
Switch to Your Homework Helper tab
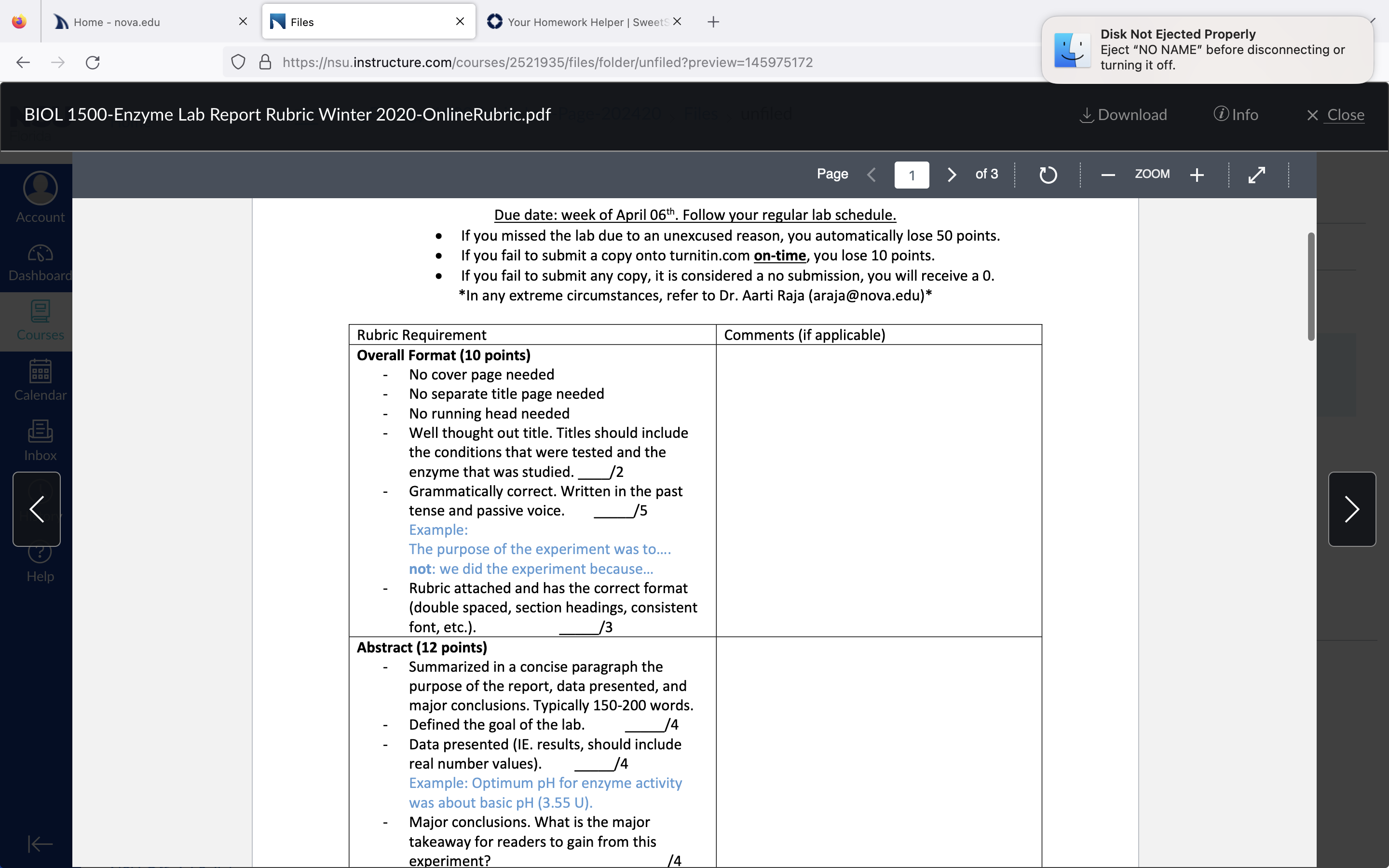[x=580, y=22]
